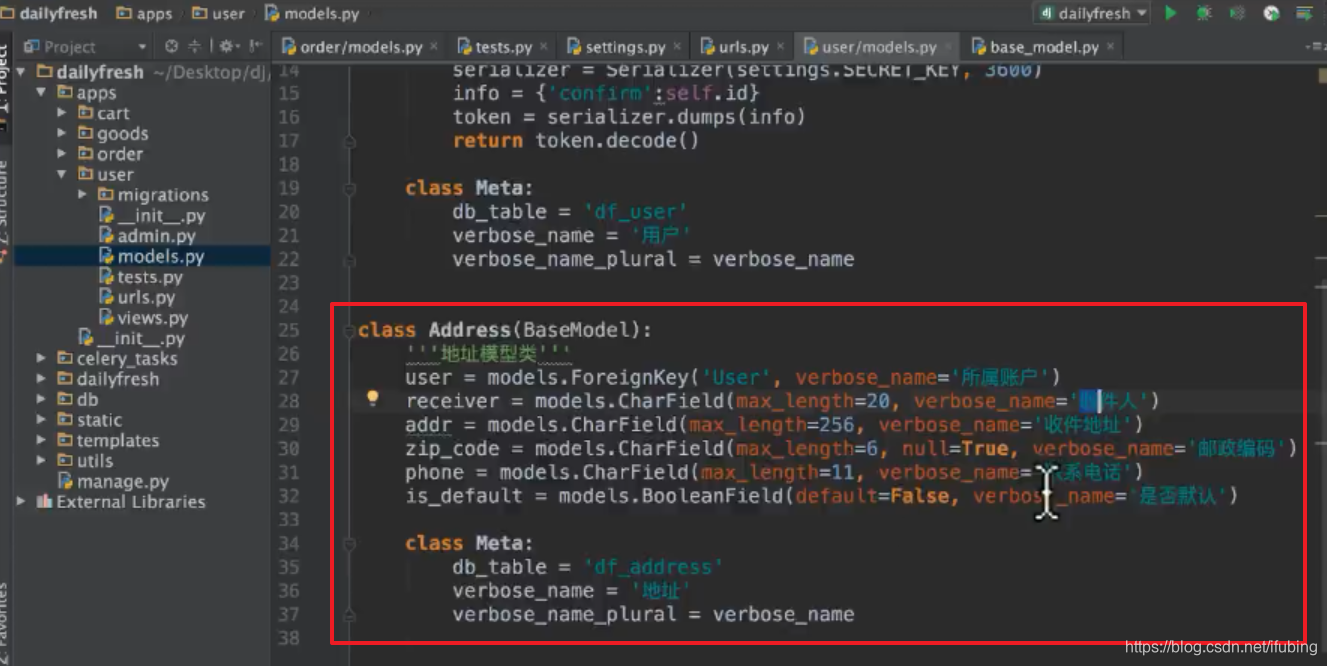Image resolution: width=1327 pixels, height=666 pixels.
Task: Select models.py in project tree
Action: [152, 257]
